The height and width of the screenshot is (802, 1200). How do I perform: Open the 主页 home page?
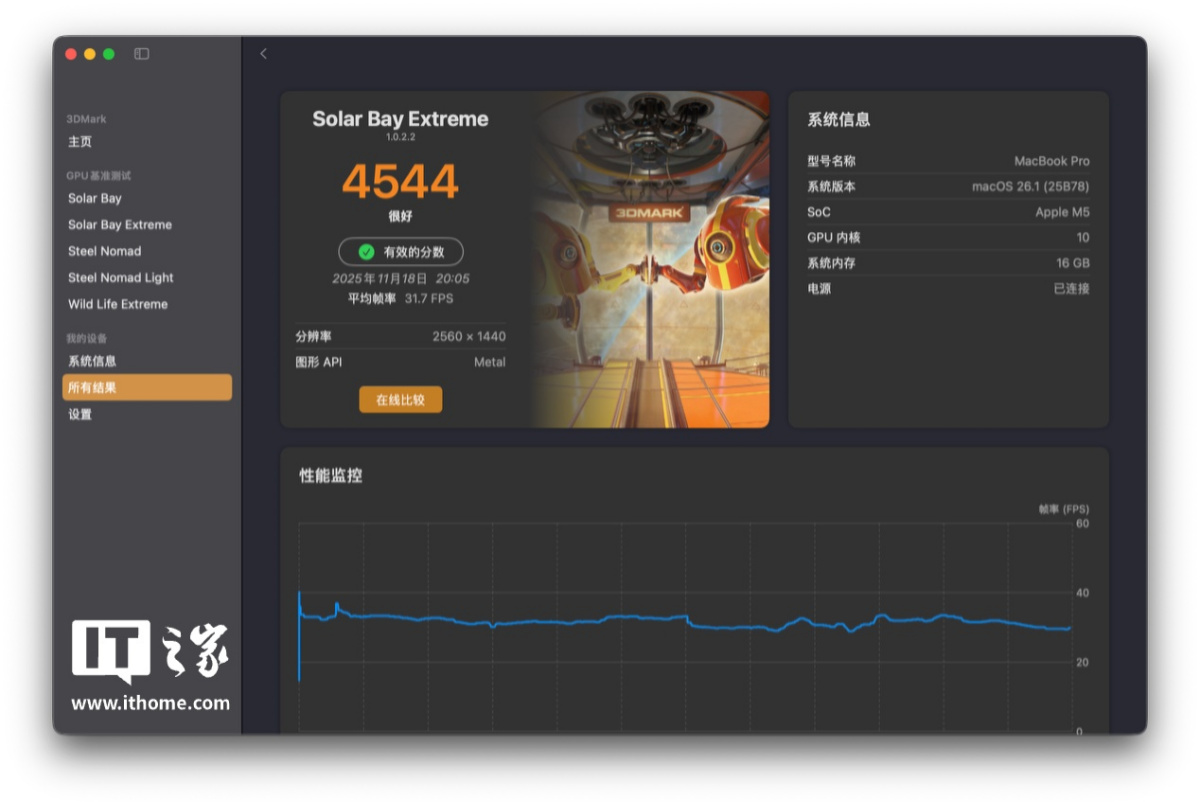(80, 142)
